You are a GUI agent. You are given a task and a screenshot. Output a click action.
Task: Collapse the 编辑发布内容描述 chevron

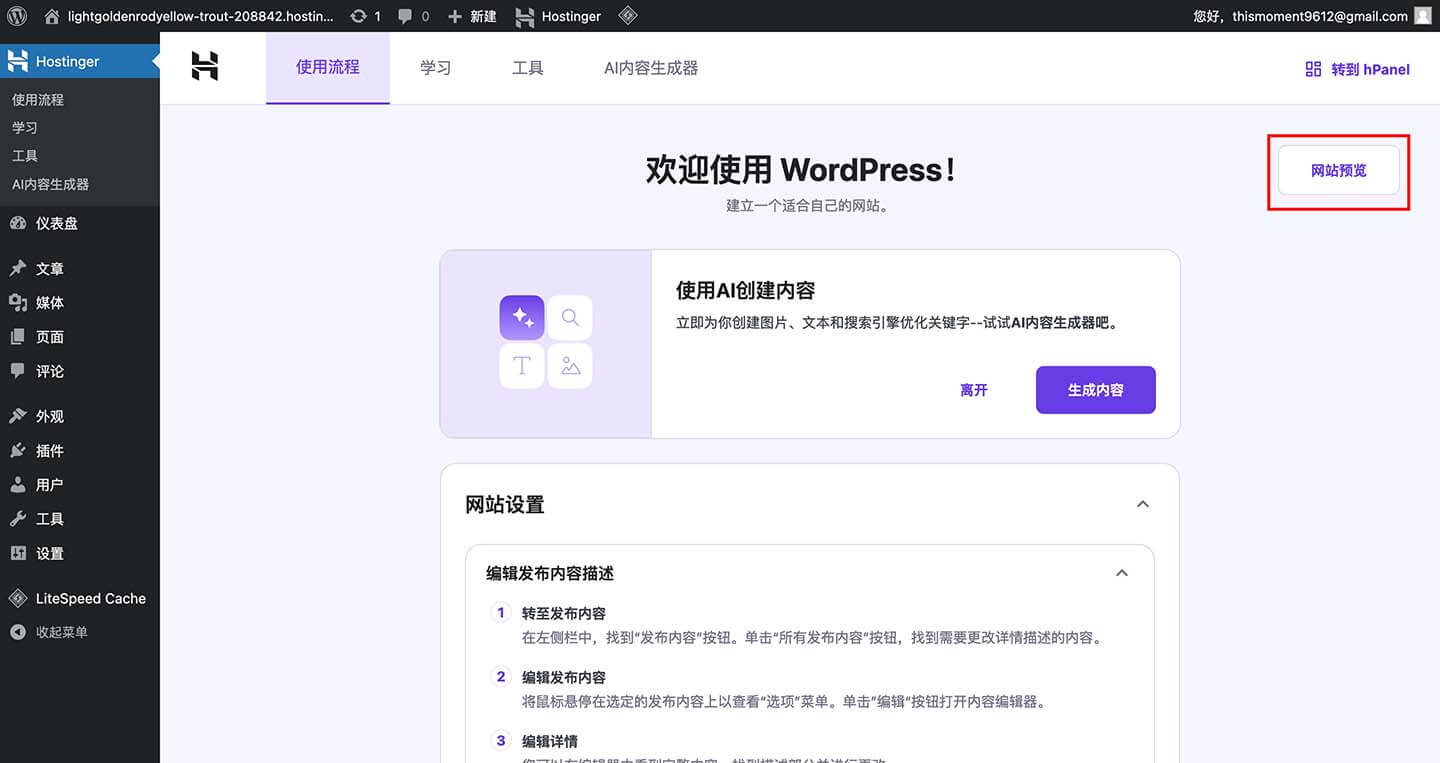point(1122,573)
